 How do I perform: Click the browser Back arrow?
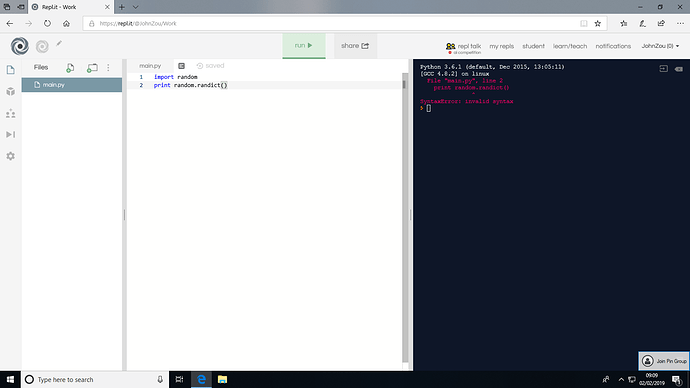pos(10,23)
